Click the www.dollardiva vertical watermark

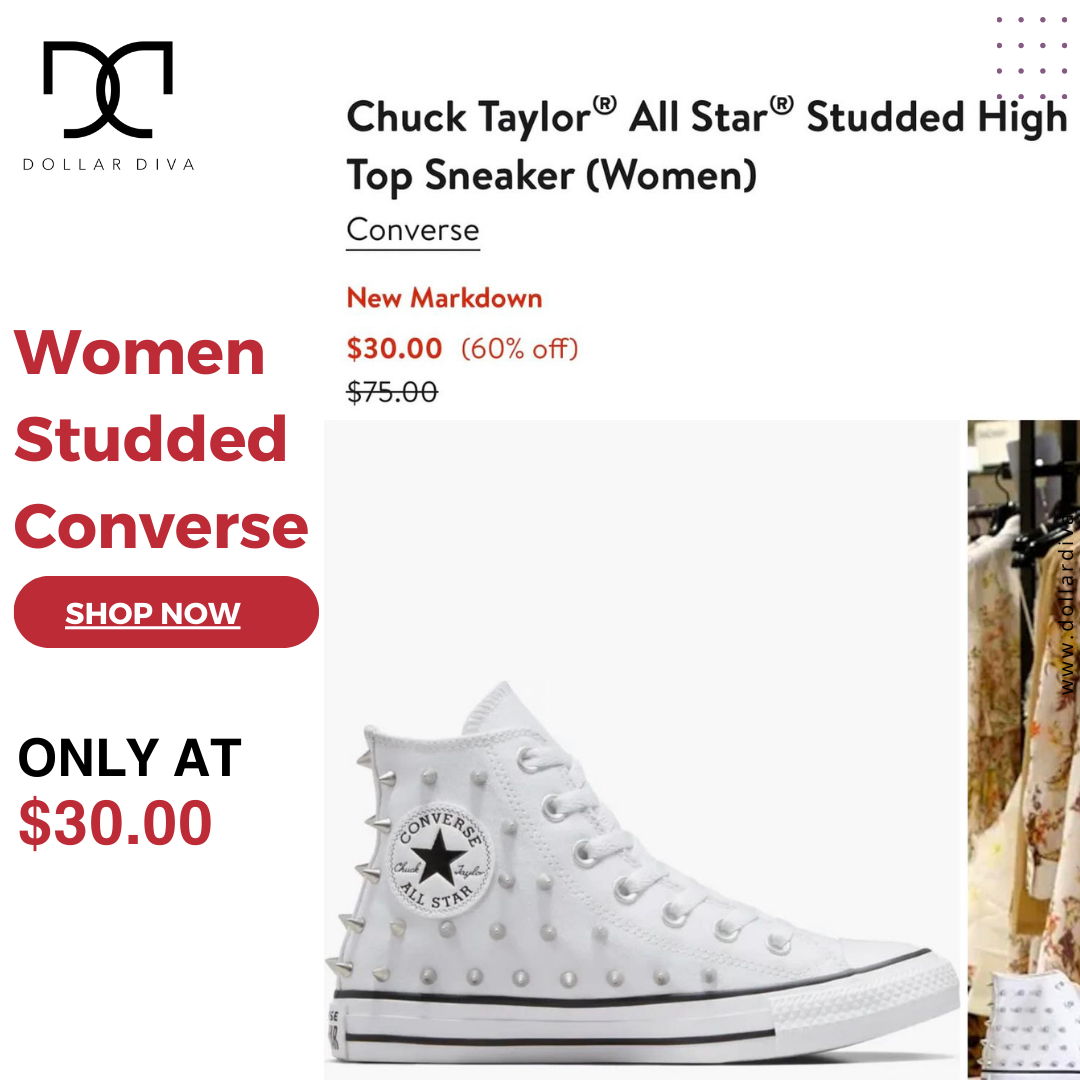point(1067,603)
